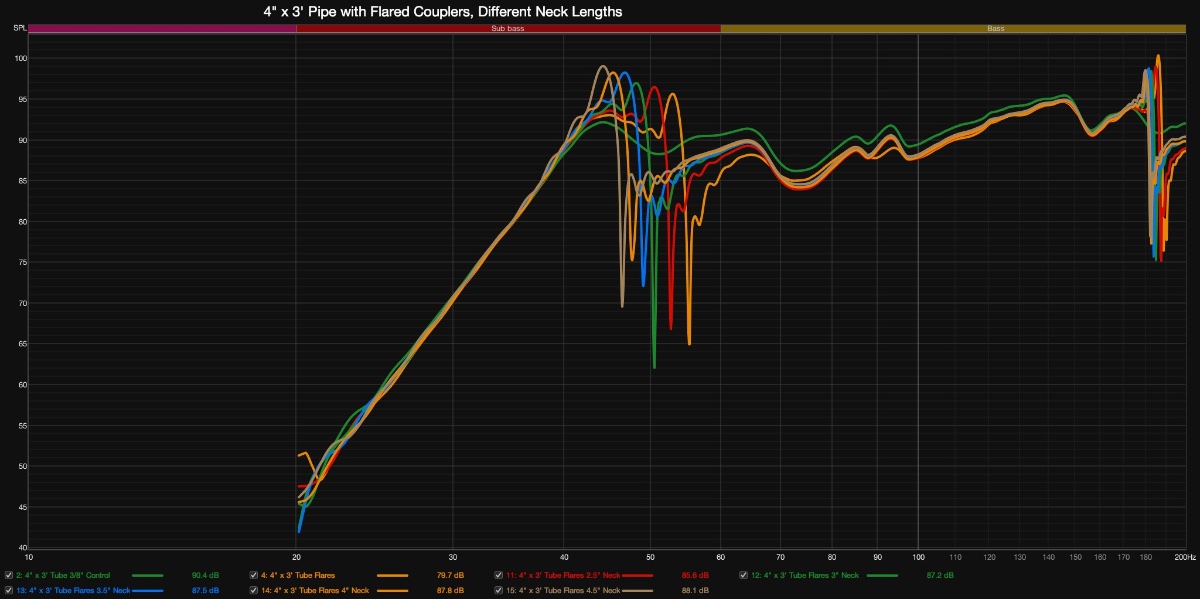Image resolution: width=1200 pixels, height=599 pixels.
Task: Click the Sub bass frequency band bar
Action: (508, 29)
